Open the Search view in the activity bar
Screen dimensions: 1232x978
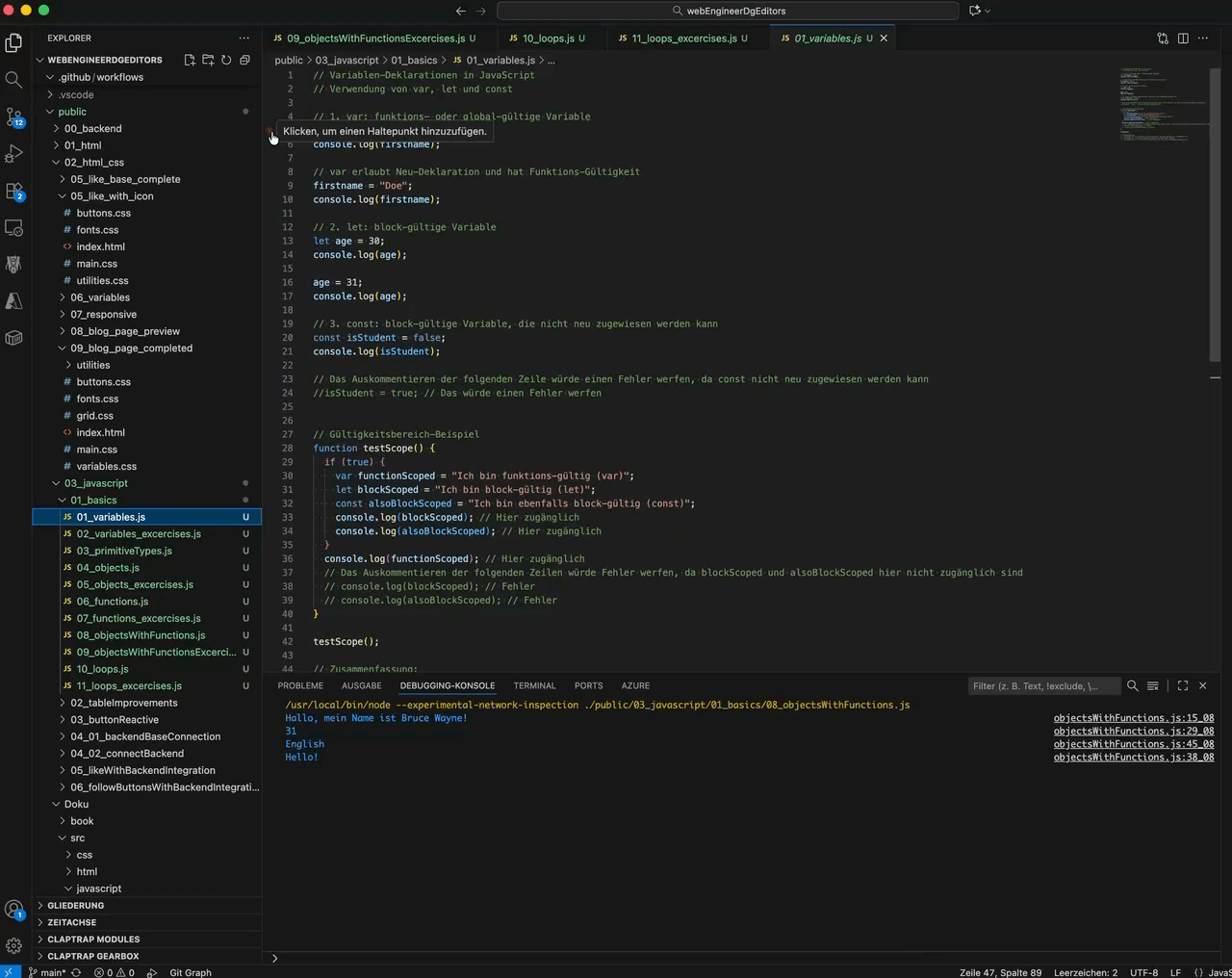[x=13, y=80]
